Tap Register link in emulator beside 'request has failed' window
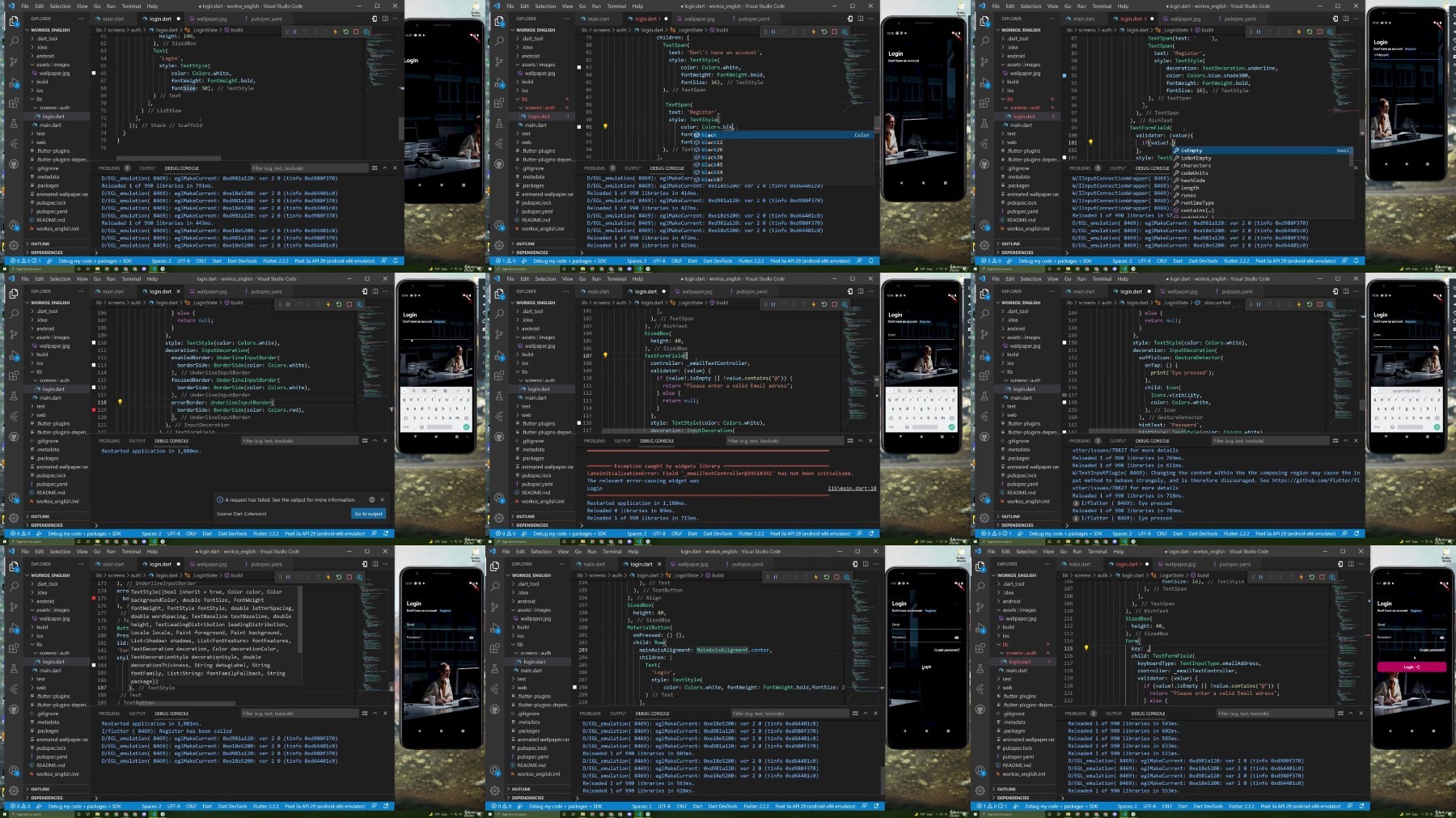This screenshot has height=818, width=1456. tap(439, 321)
